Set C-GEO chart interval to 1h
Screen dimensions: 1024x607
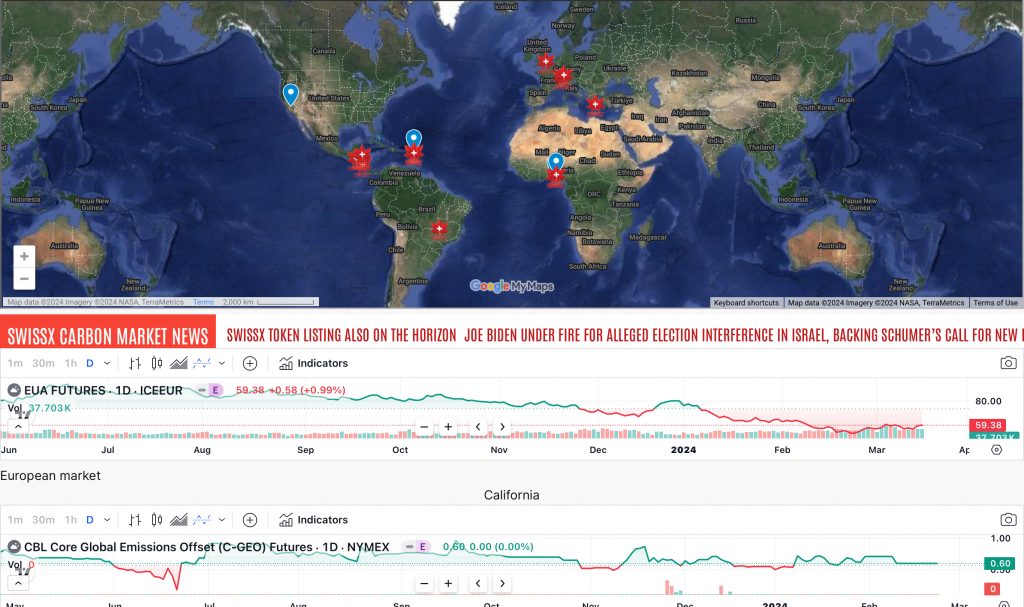(x=70, y=520)
